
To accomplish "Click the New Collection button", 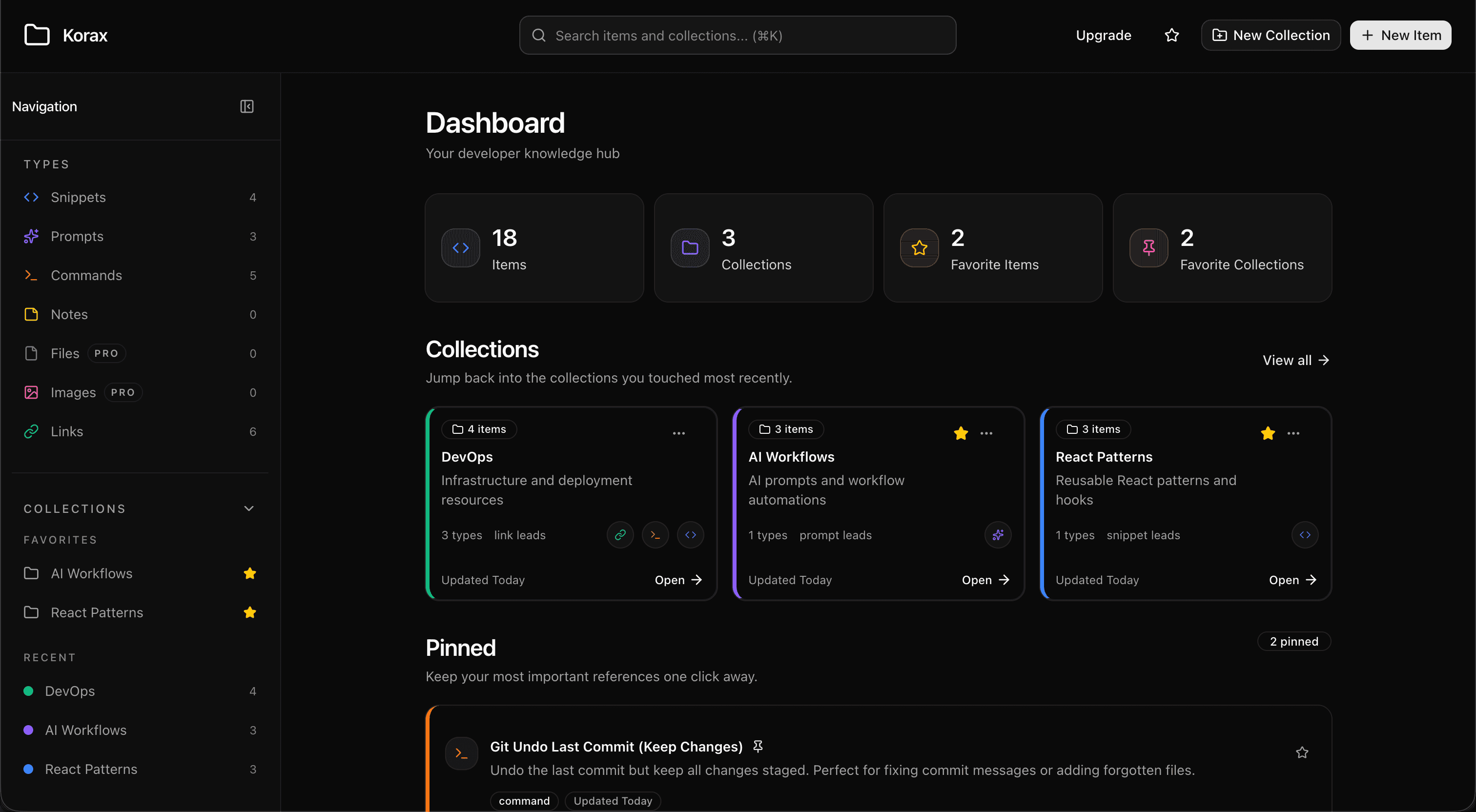I will 1271,35.
